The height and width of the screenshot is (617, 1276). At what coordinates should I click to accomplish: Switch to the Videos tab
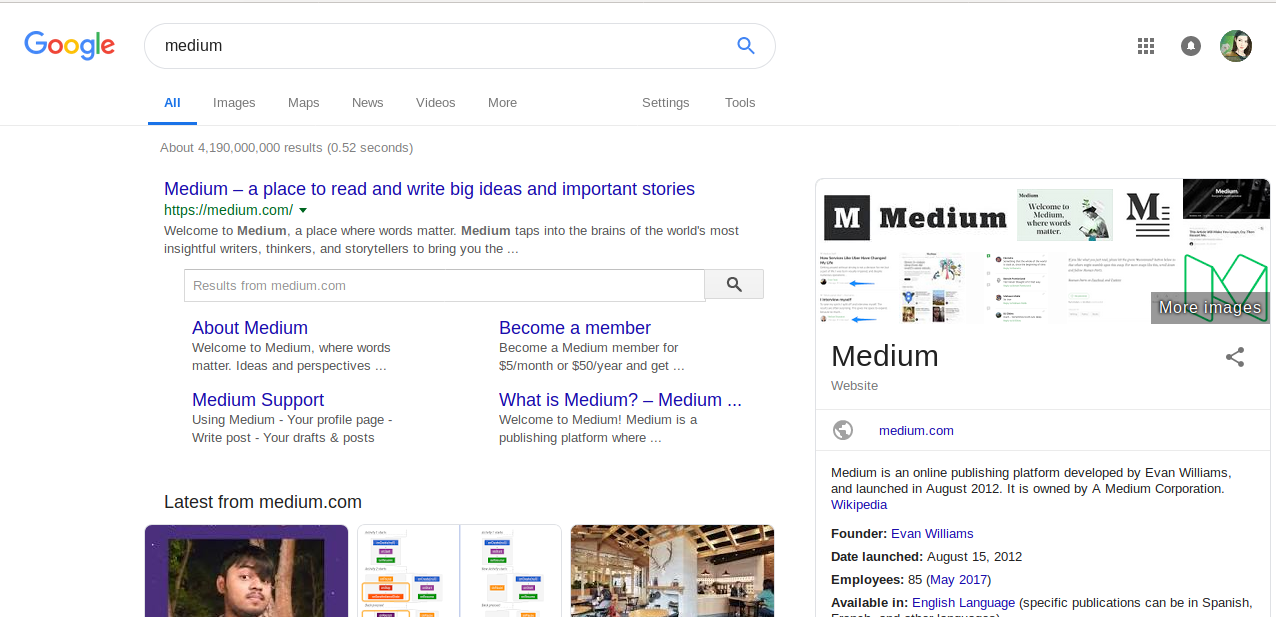coord(436,103)
